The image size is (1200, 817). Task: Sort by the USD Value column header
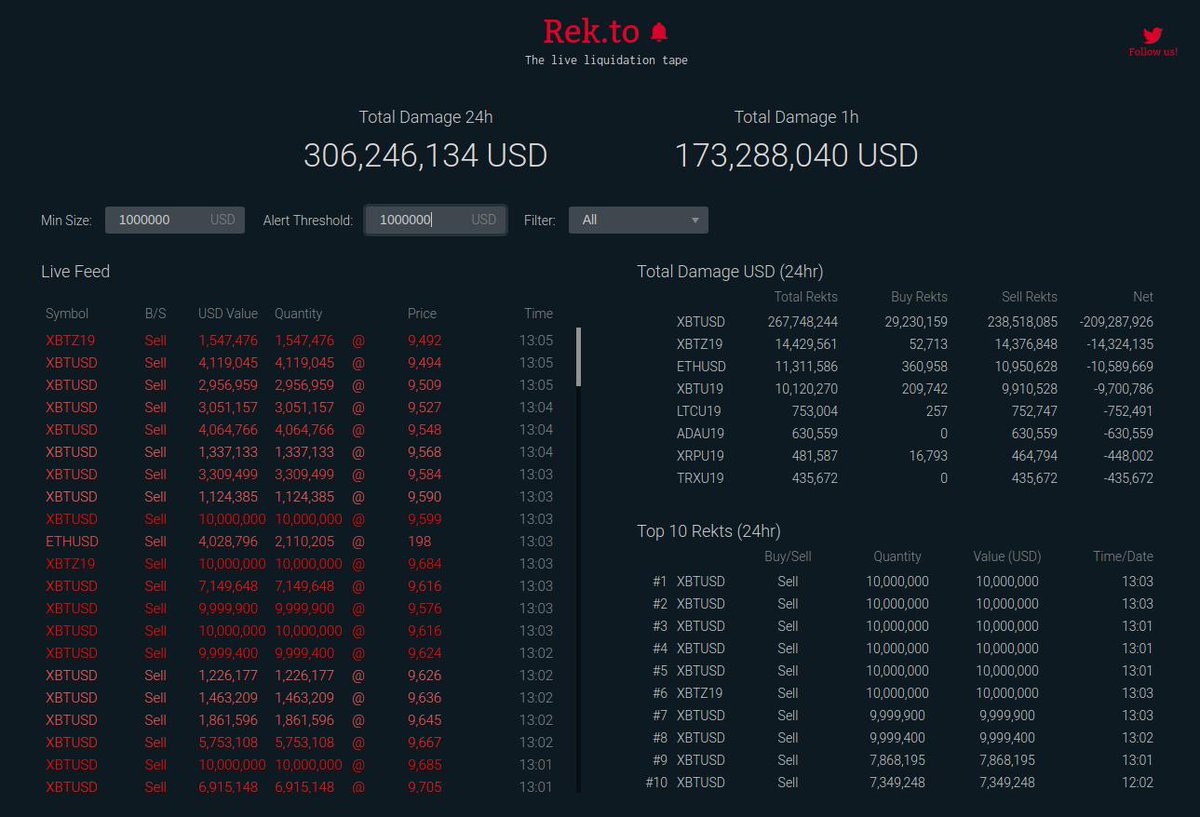tap(227, 313)
